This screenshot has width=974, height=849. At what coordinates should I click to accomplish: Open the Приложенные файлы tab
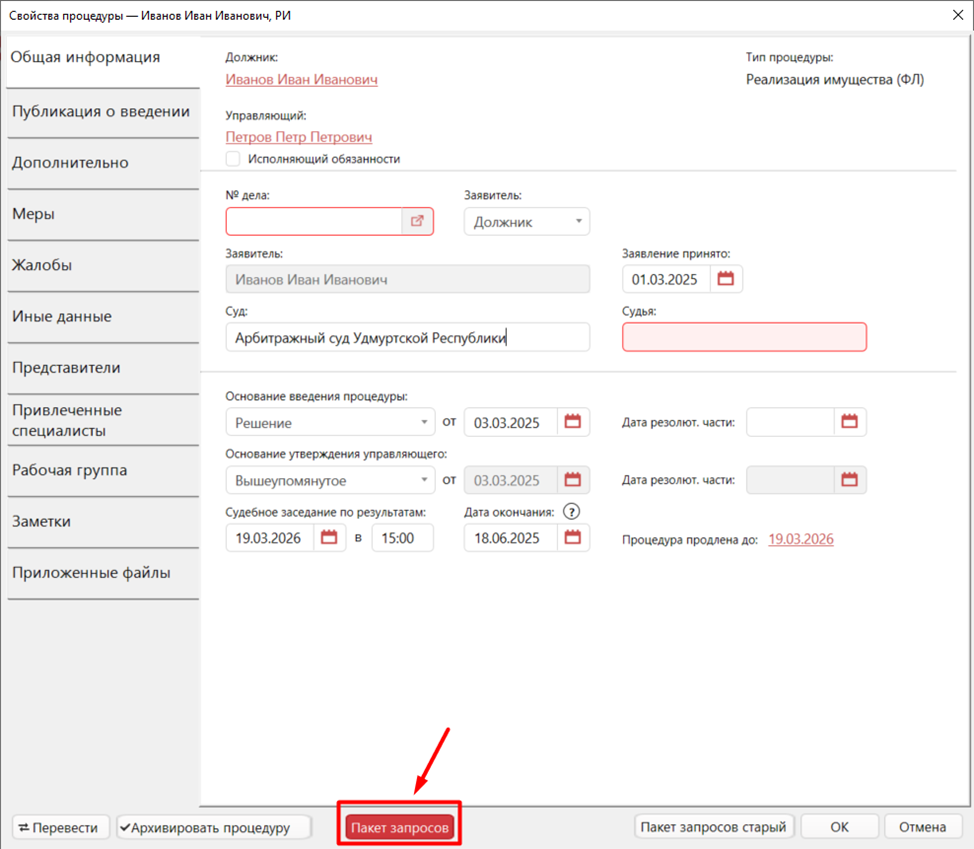pos(91,573)
